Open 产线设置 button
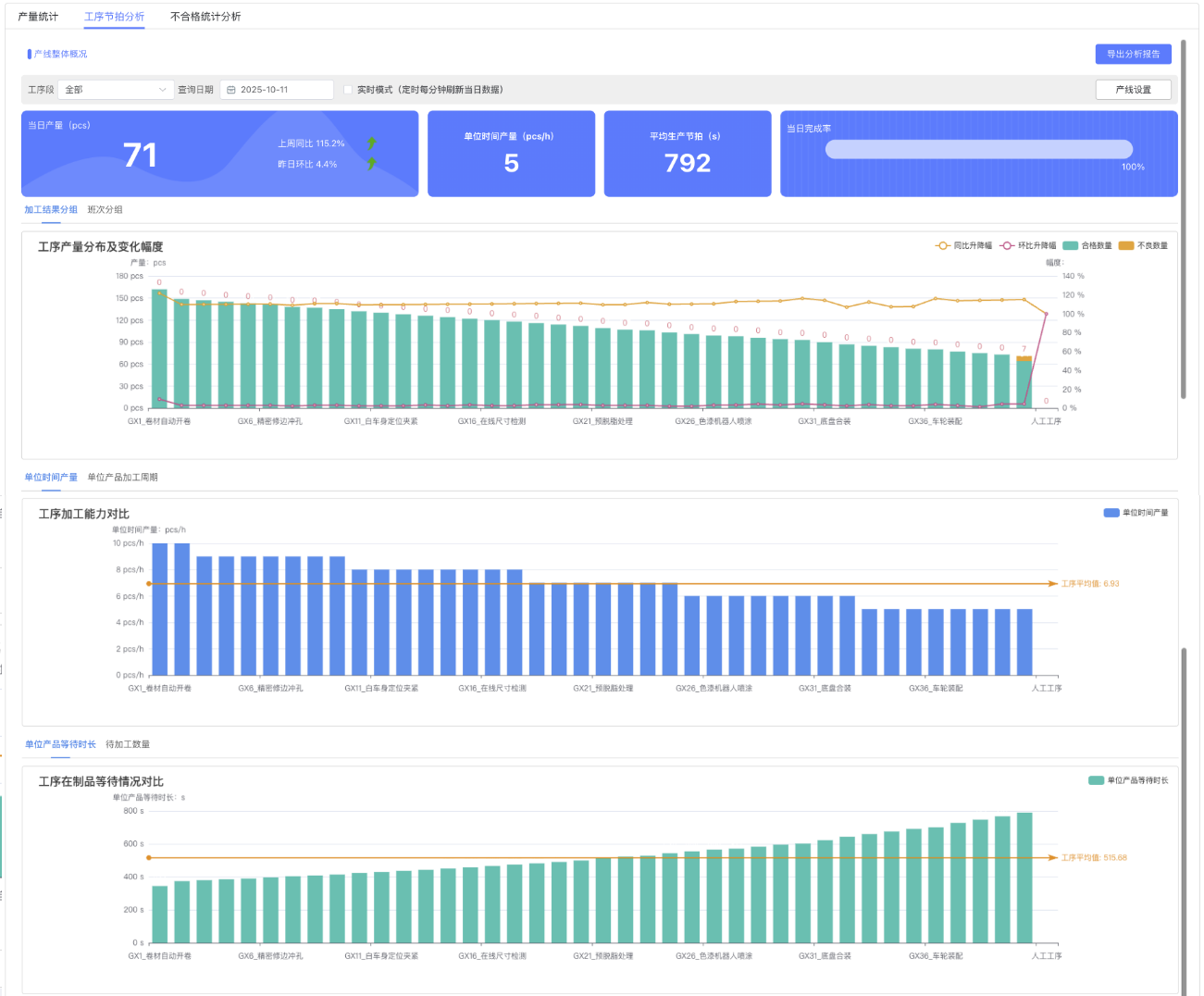This screenshot has width=1204, height=996. pos(1133,90)
